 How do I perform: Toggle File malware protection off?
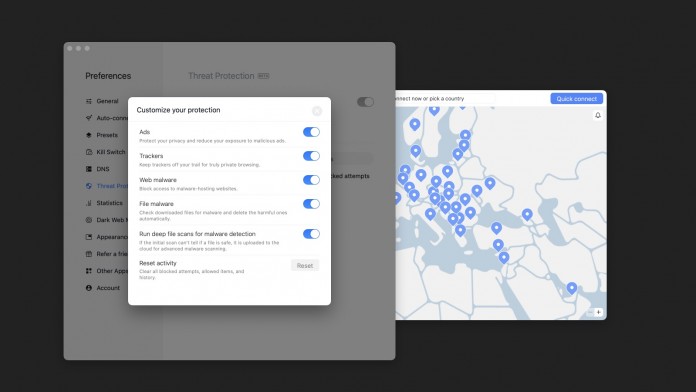click(x=311, y=204)
